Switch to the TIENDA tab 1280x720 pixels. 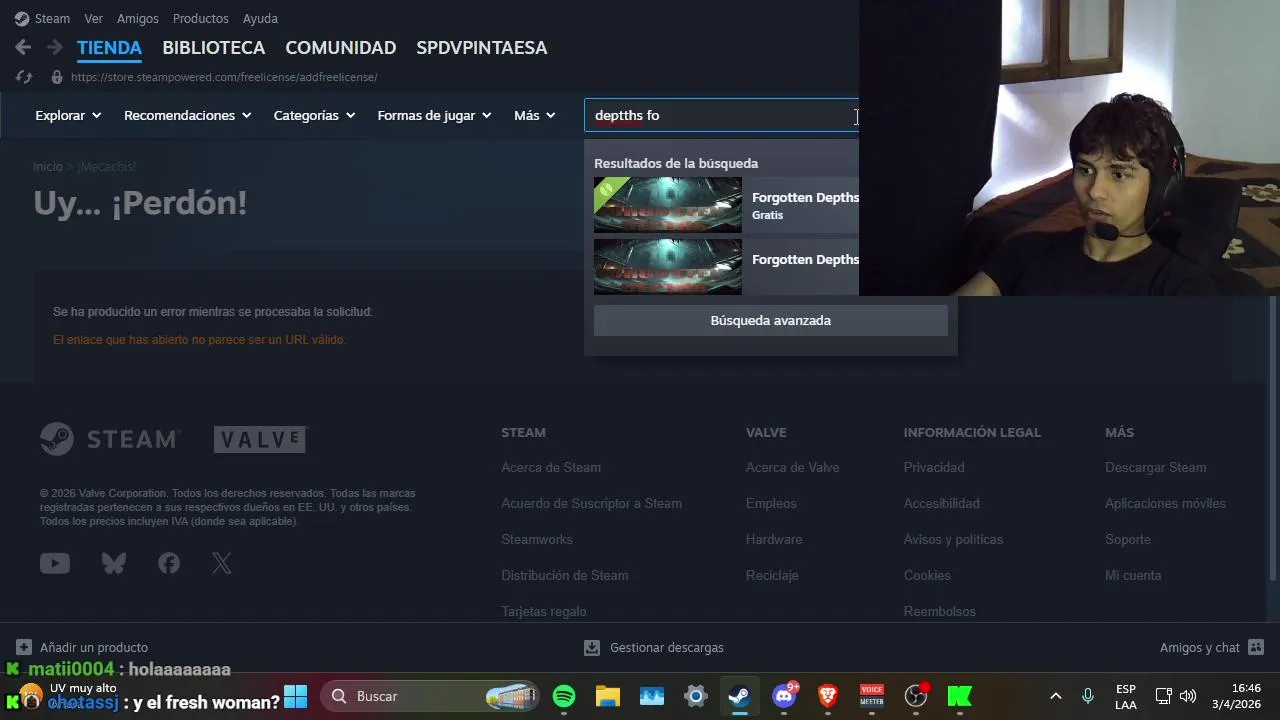(x=109, y=47)
